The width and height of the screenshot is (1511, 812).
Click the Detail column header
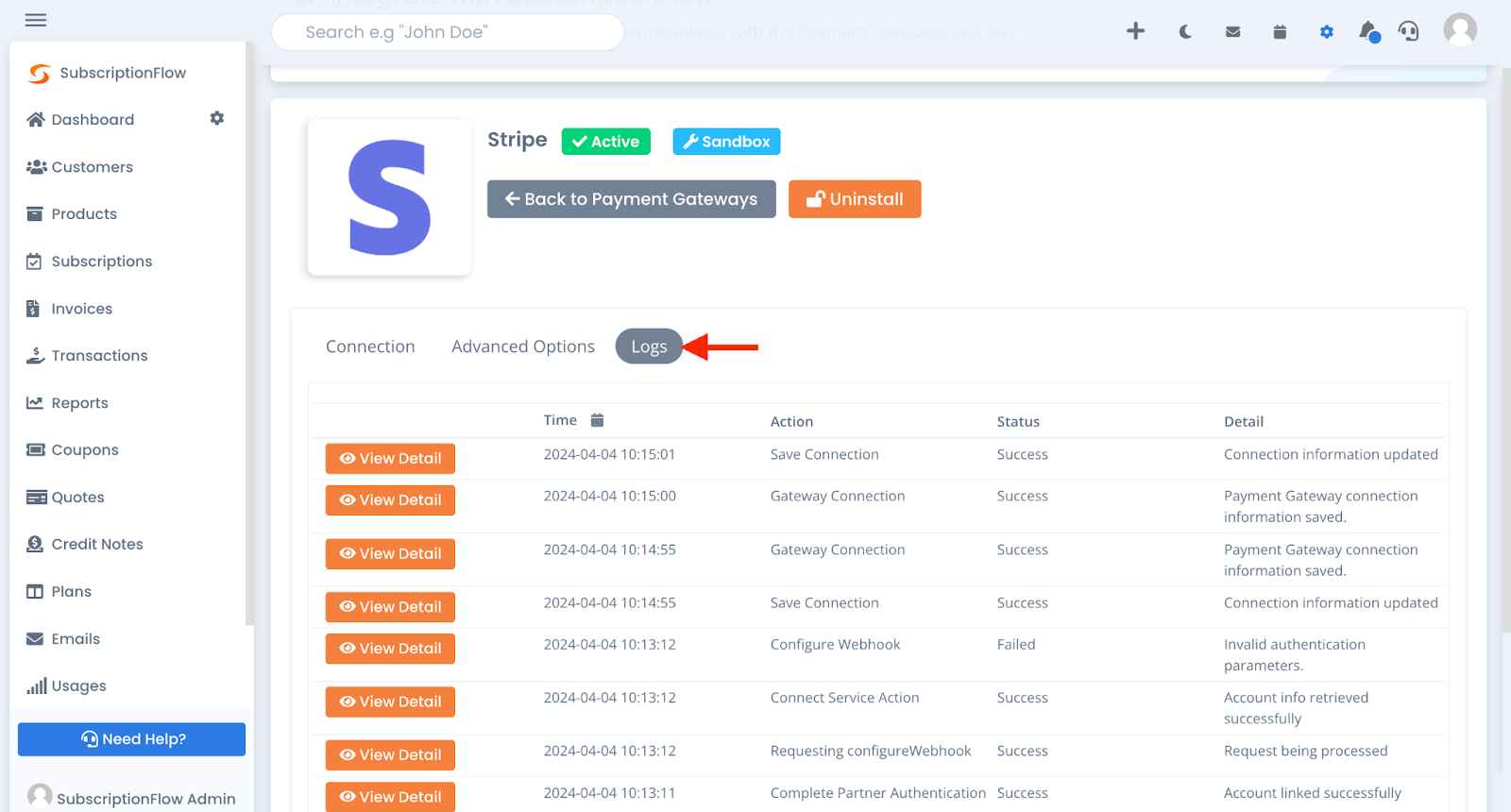[1244, 422]
